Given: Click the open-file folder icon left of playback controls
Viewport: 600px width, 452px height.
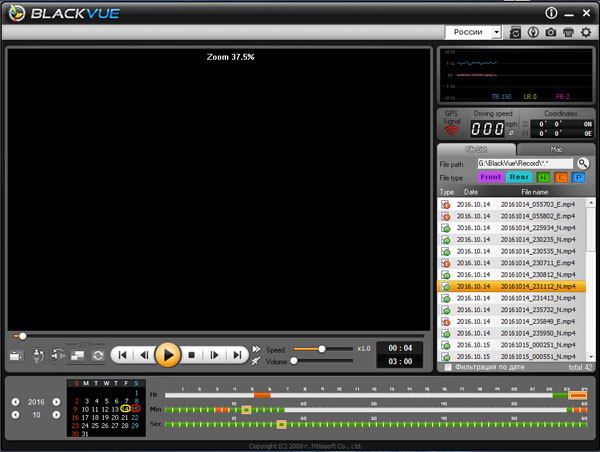Looking at the screenshot, I should 16,356.
